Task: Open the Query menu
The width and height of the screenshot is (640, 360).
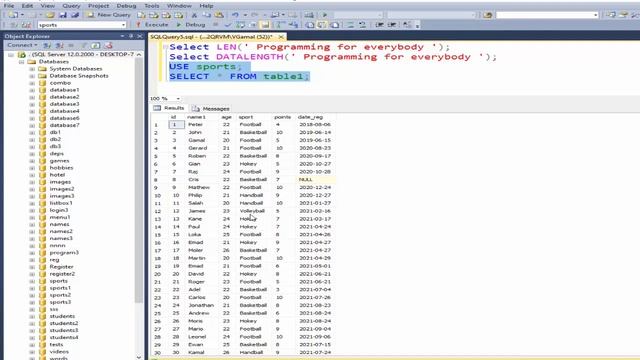Action: 71,6
